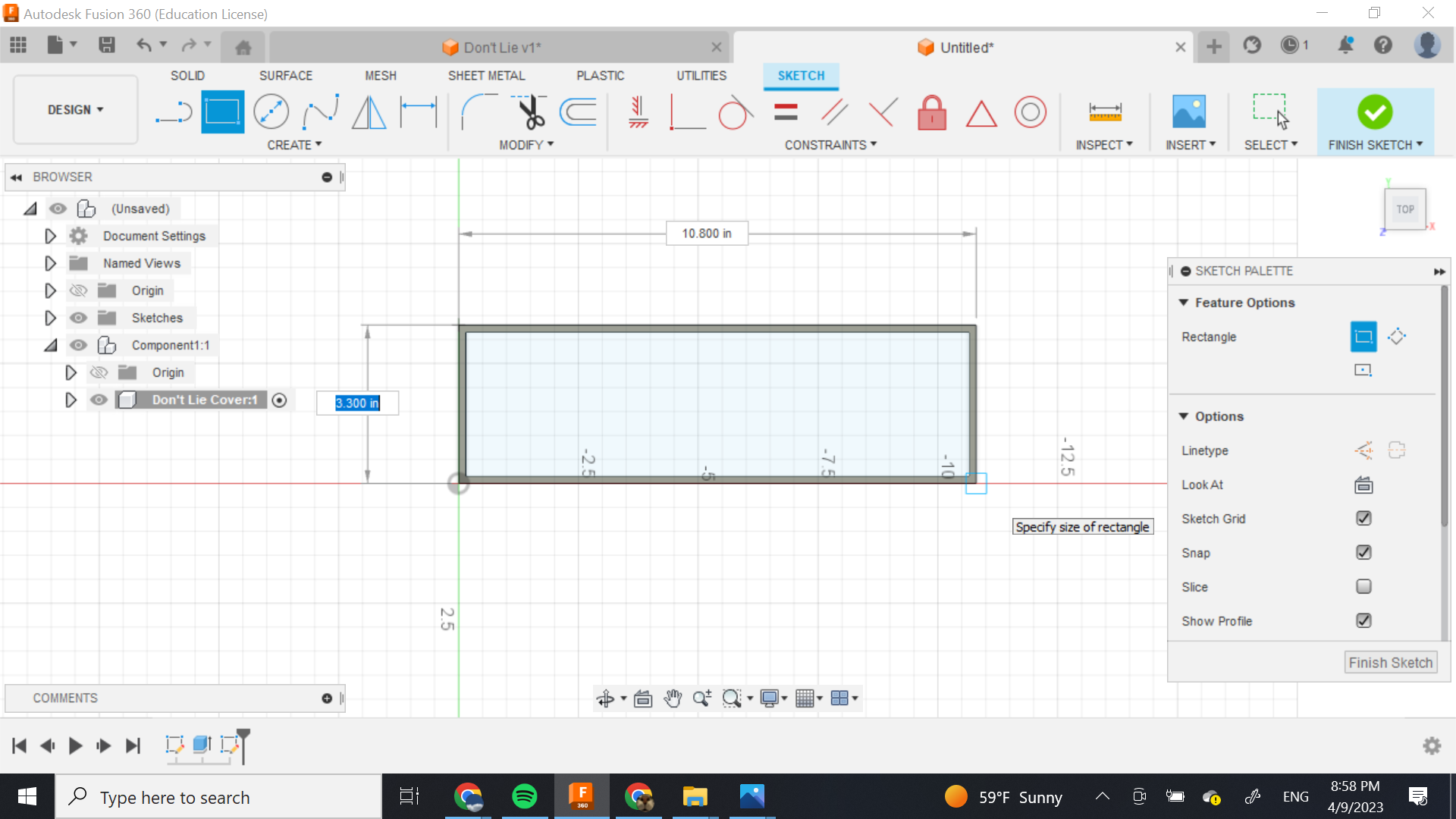Switch to the Don't Lie v1 document tab
Image resolution: width=1456 pixels, height=819 pixels.
[x=501, y=48]
